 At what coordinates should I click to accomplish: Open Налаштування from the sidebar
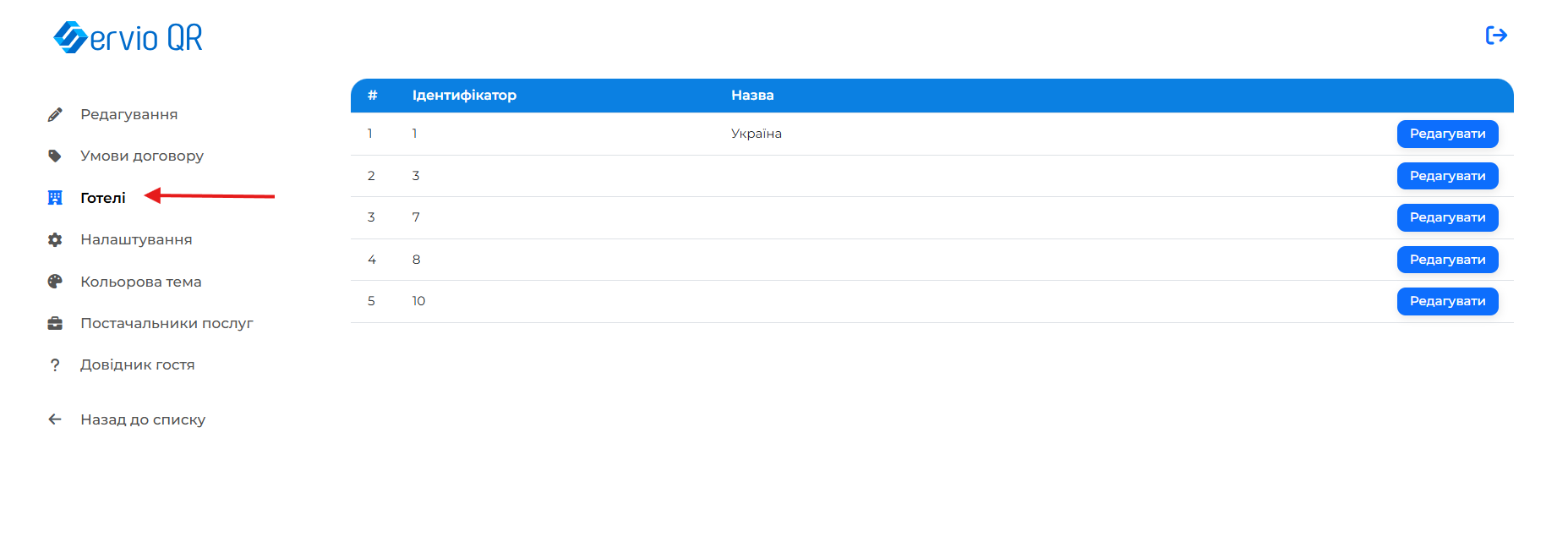point(136,239)
